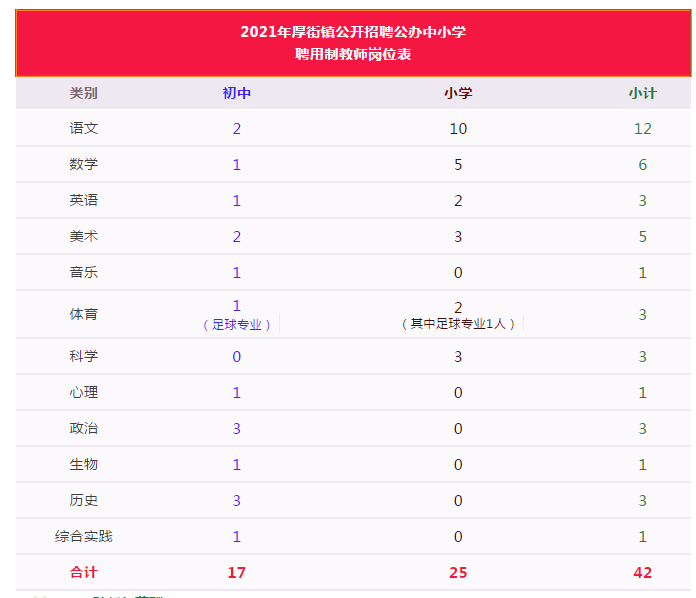The height and width of the screenshot is (598, 696).
Task: Select the '小计' column header
Action: point(642,93)
